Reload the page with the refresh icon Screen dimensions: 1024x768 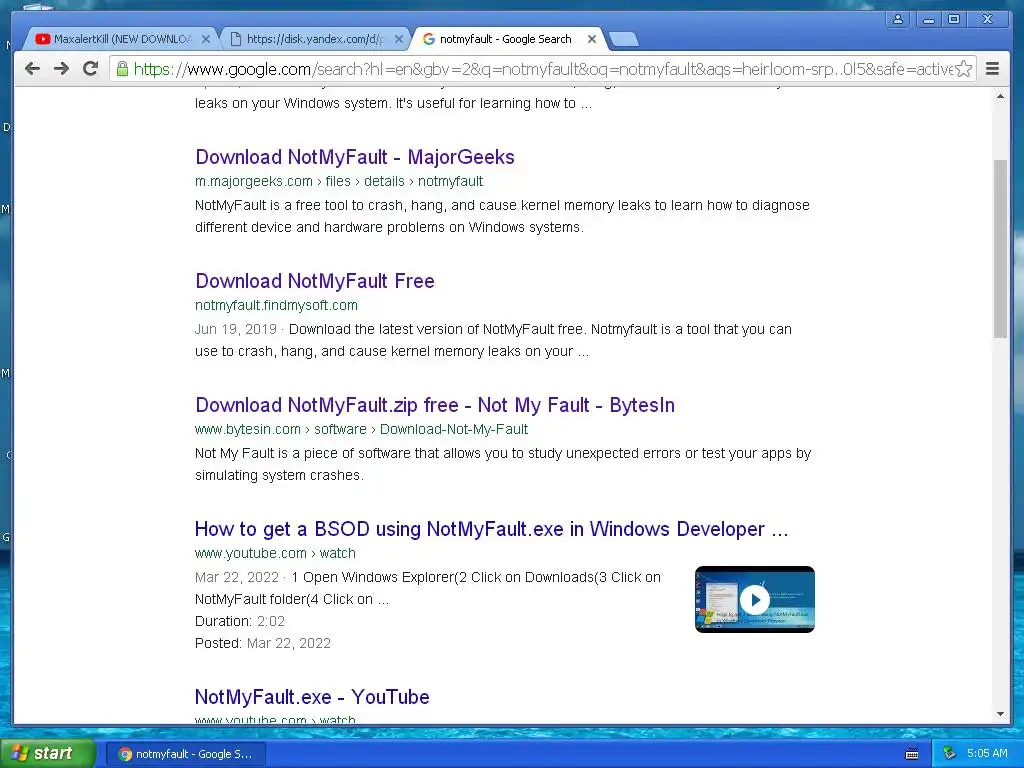(x=91, y=69)
